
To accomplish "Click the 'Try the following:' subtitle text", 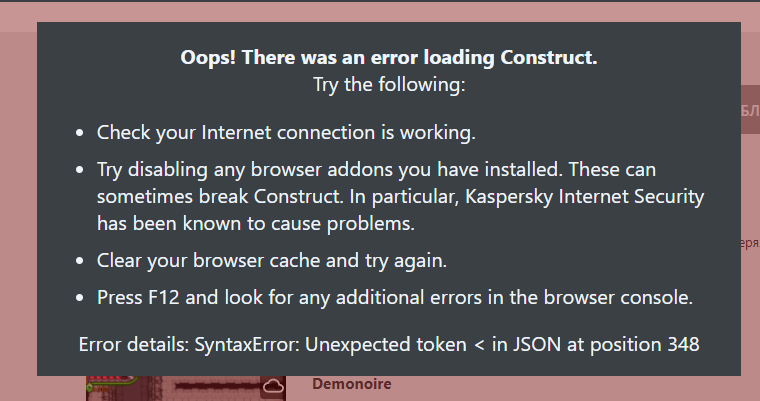I will [389, 85].
